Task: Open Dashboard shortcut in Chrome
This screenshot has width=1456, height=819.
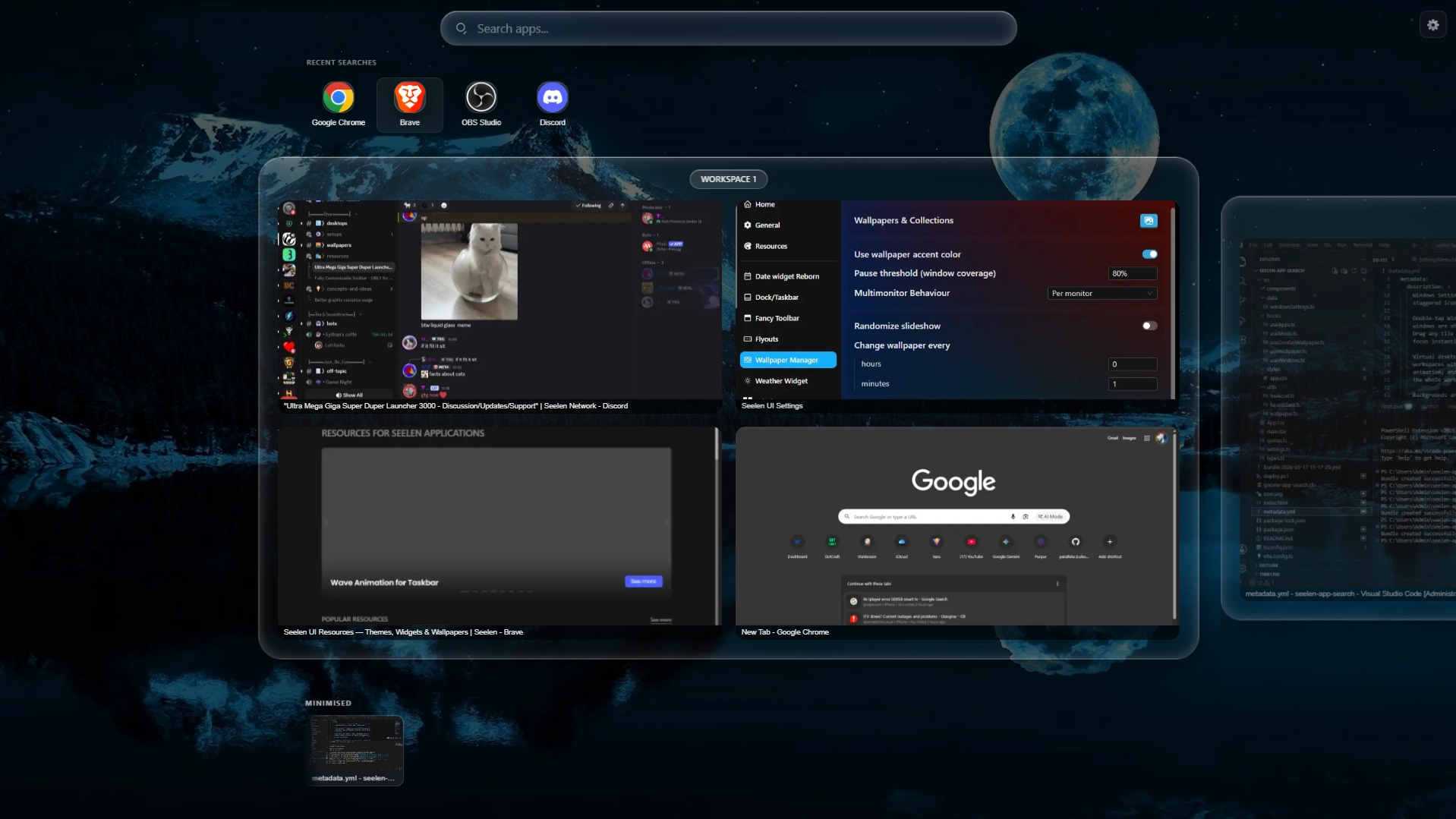Action: click(797, 547)
